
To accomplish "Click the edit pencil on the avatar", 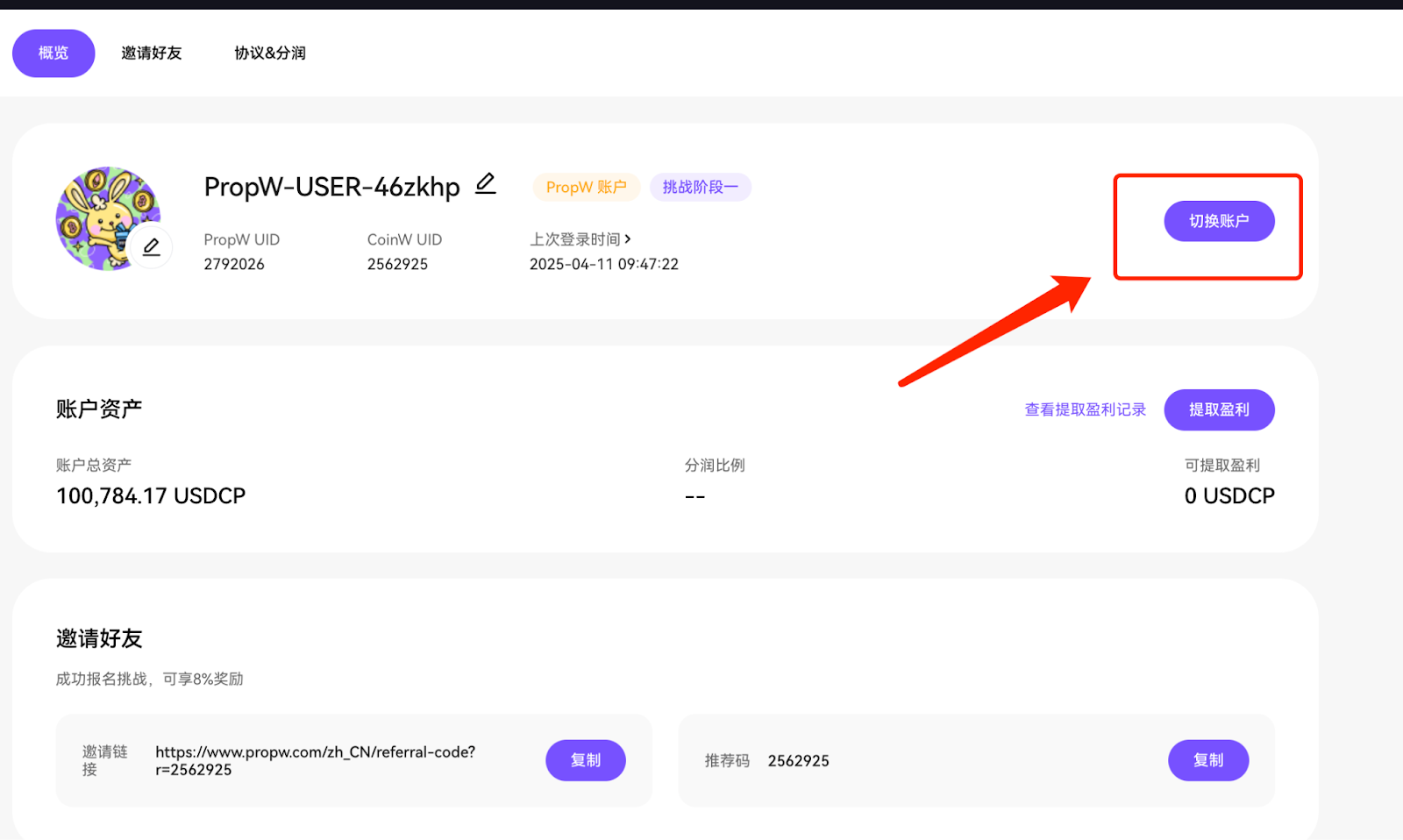I will click(x=151, y=247).
